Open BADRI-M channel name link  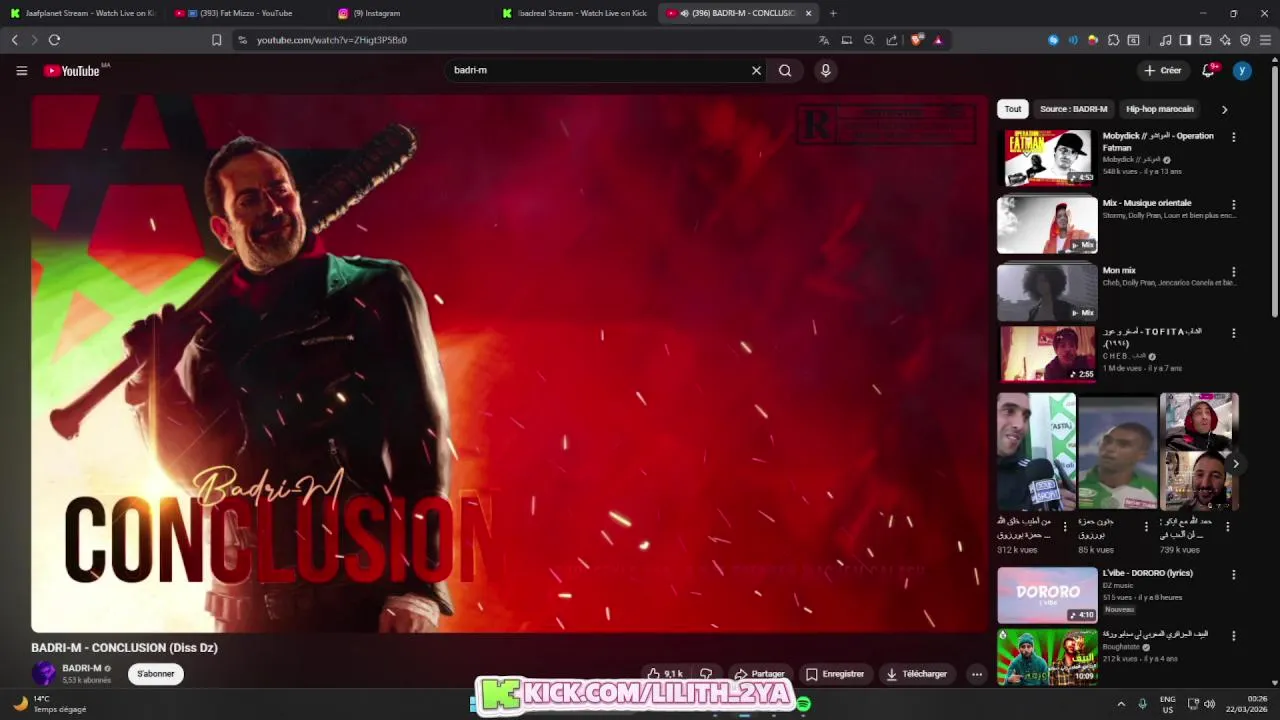82,668
